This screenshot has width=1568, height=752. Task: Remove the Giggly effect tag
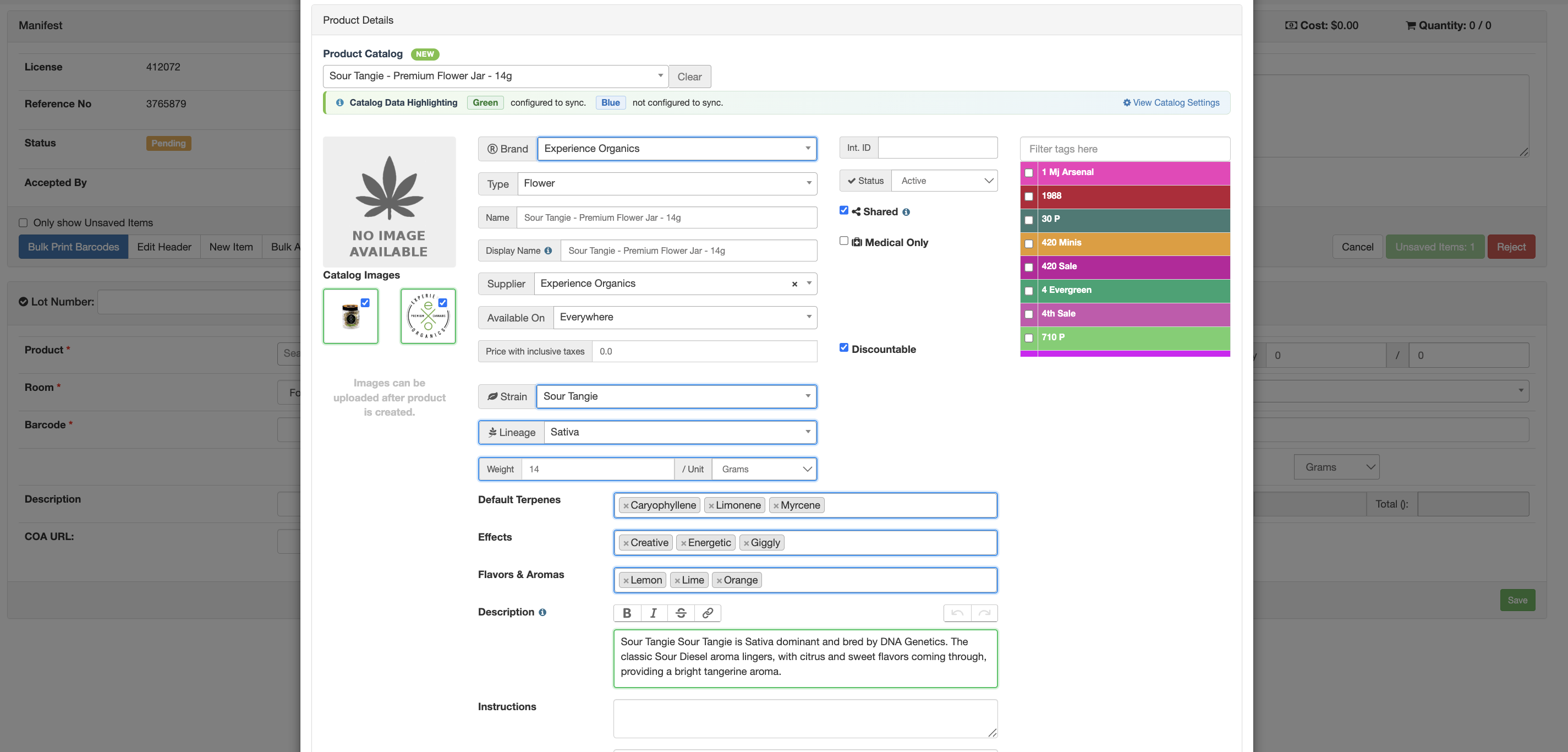point(746,543)
